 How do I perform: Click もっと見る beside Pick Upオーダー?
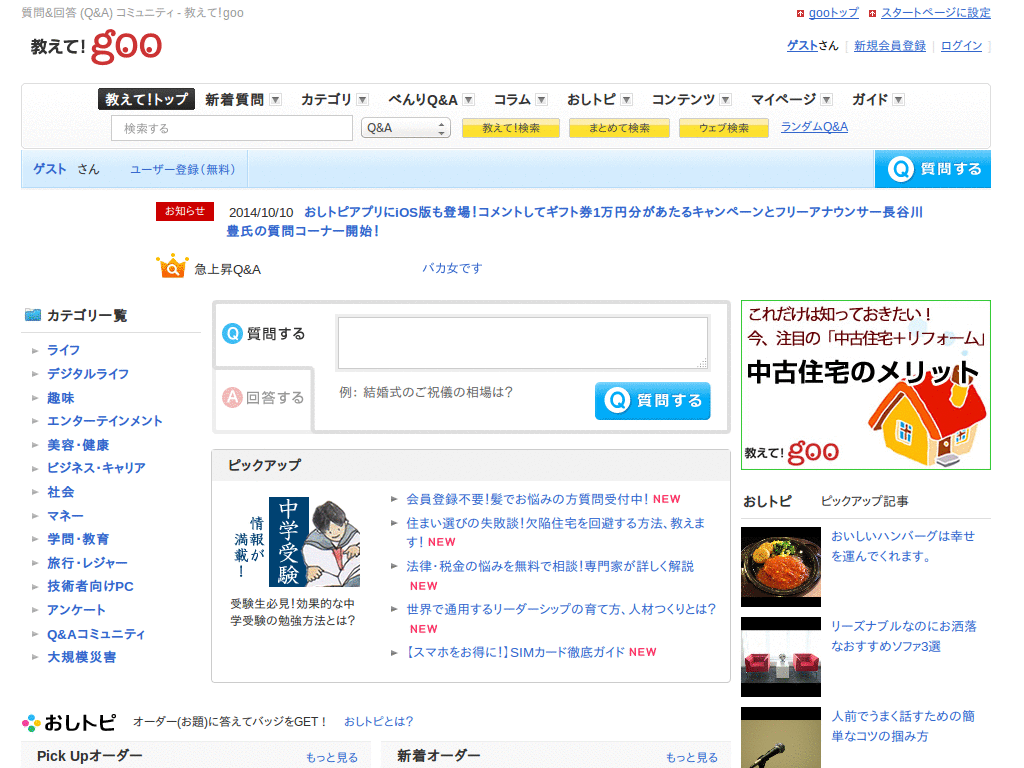click(332, 758)
